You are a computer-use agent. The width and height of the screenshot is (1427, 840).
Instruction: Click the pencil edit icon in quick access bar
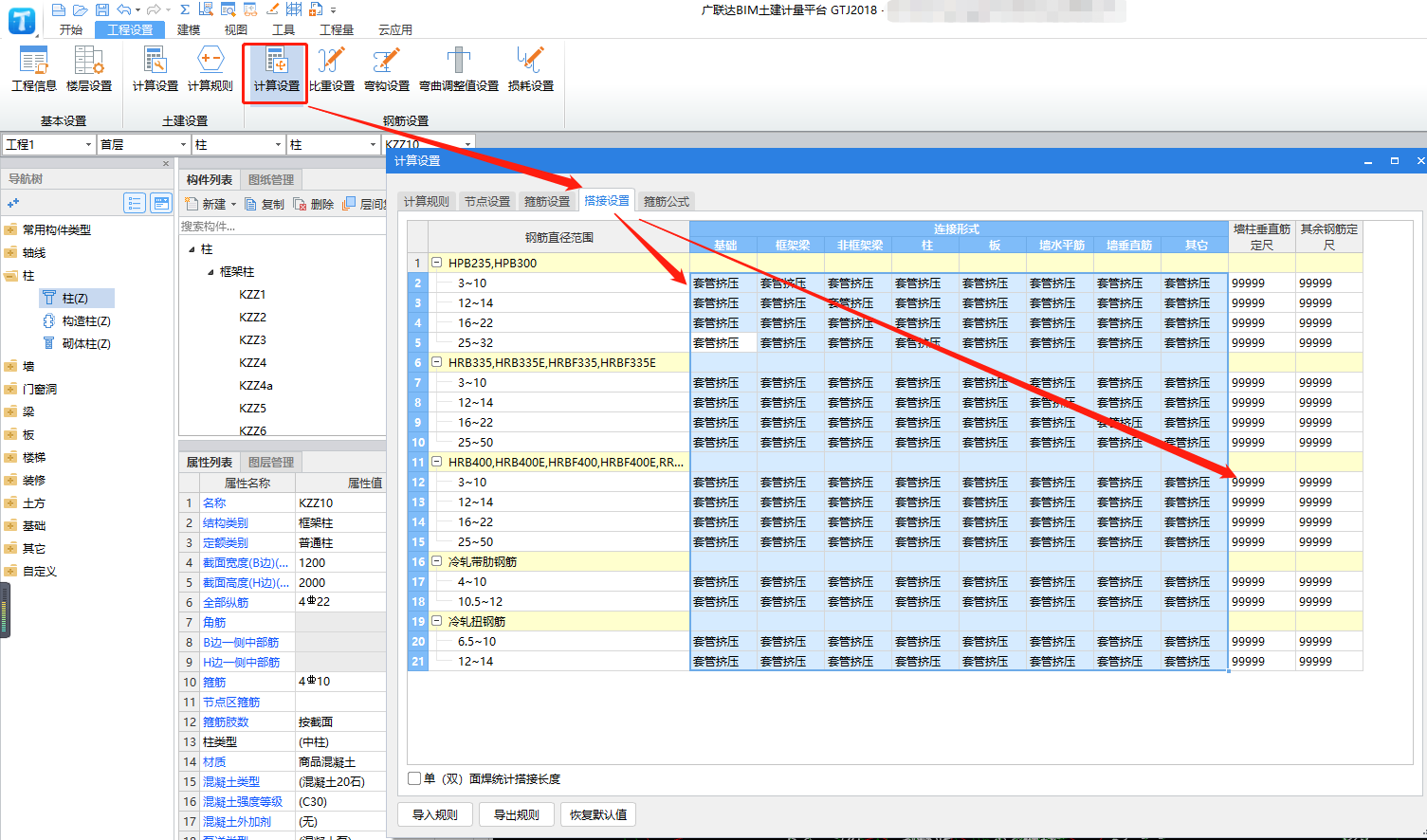(x=272, y=9)
